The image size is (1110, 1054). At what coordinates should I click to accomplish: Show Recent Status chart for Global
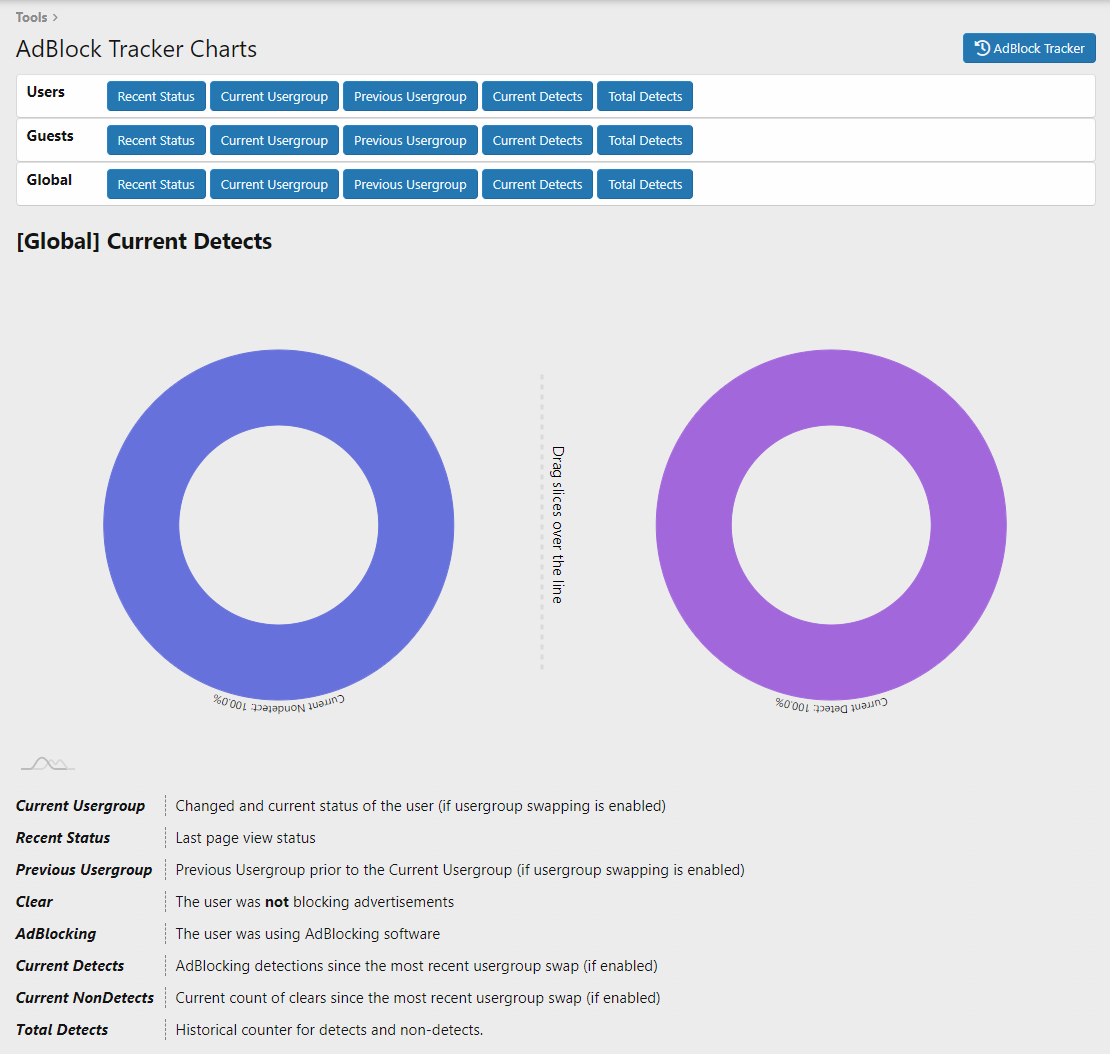156,185
